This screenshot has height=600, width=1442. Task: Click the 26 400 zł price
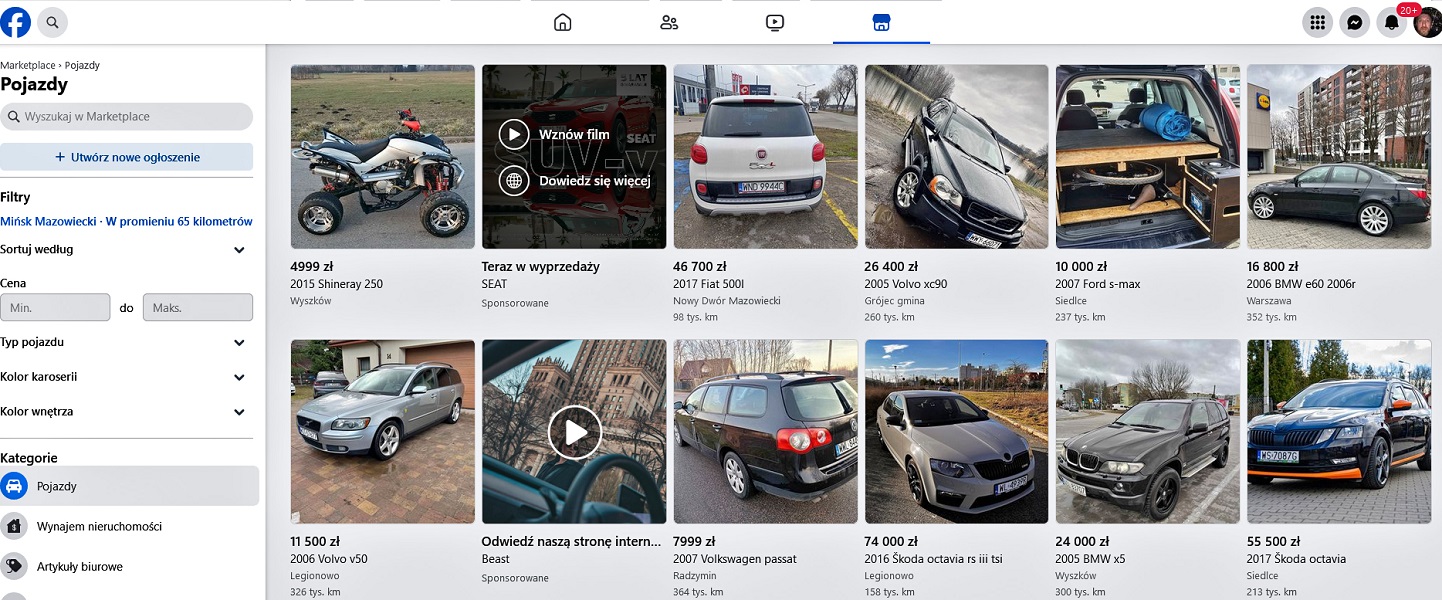[x=891, y=267]
